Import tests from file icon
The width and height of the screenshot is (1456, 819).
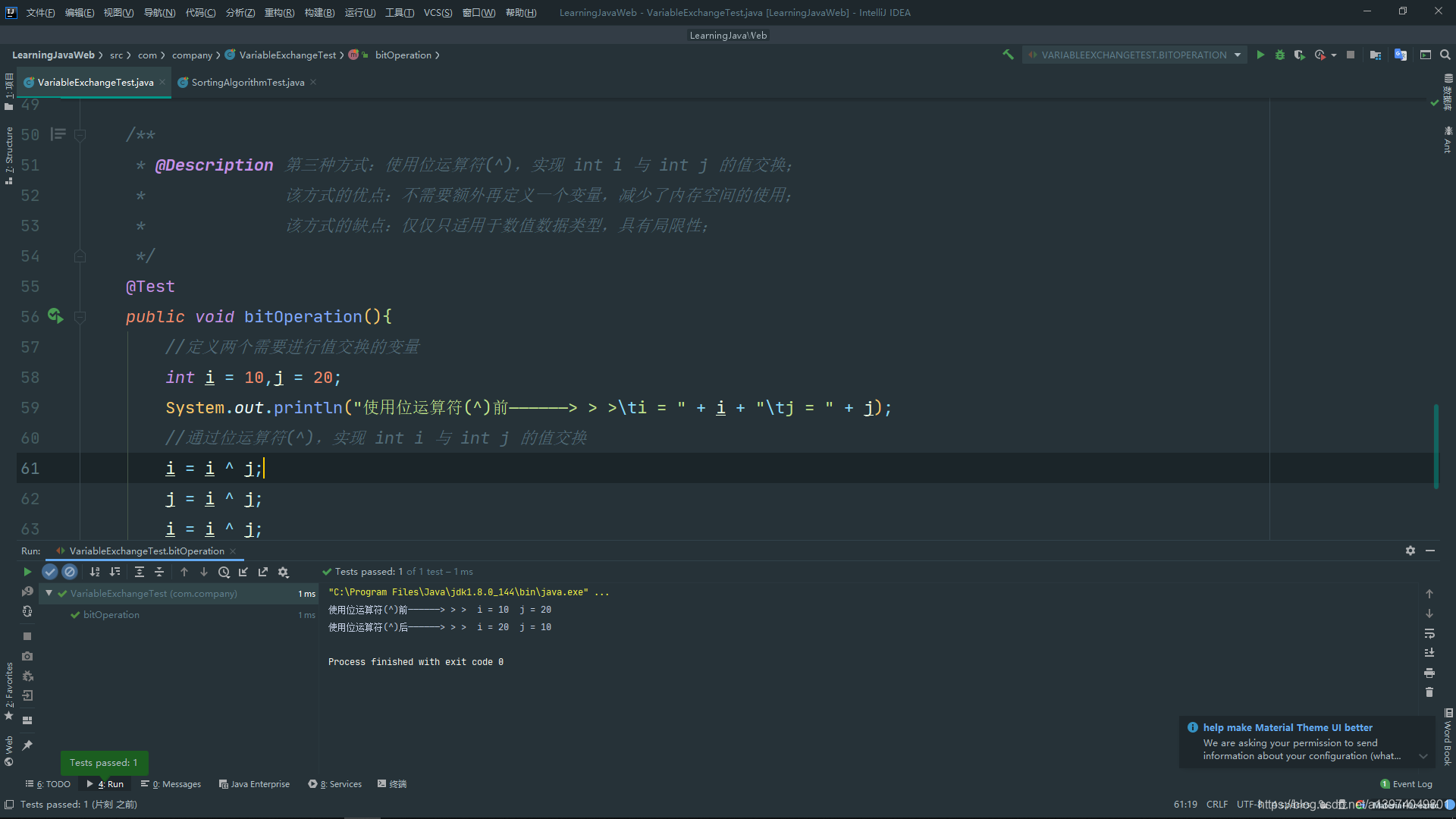pyautogui.click(x=243, y=572)
